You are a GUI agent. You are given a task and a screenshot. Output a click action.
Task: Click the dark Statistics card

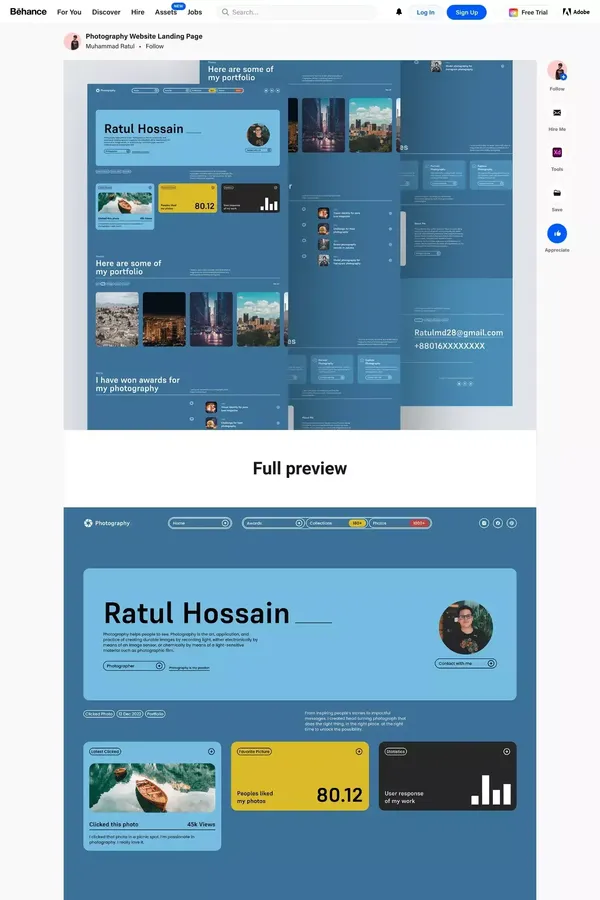tap(447, 776)
